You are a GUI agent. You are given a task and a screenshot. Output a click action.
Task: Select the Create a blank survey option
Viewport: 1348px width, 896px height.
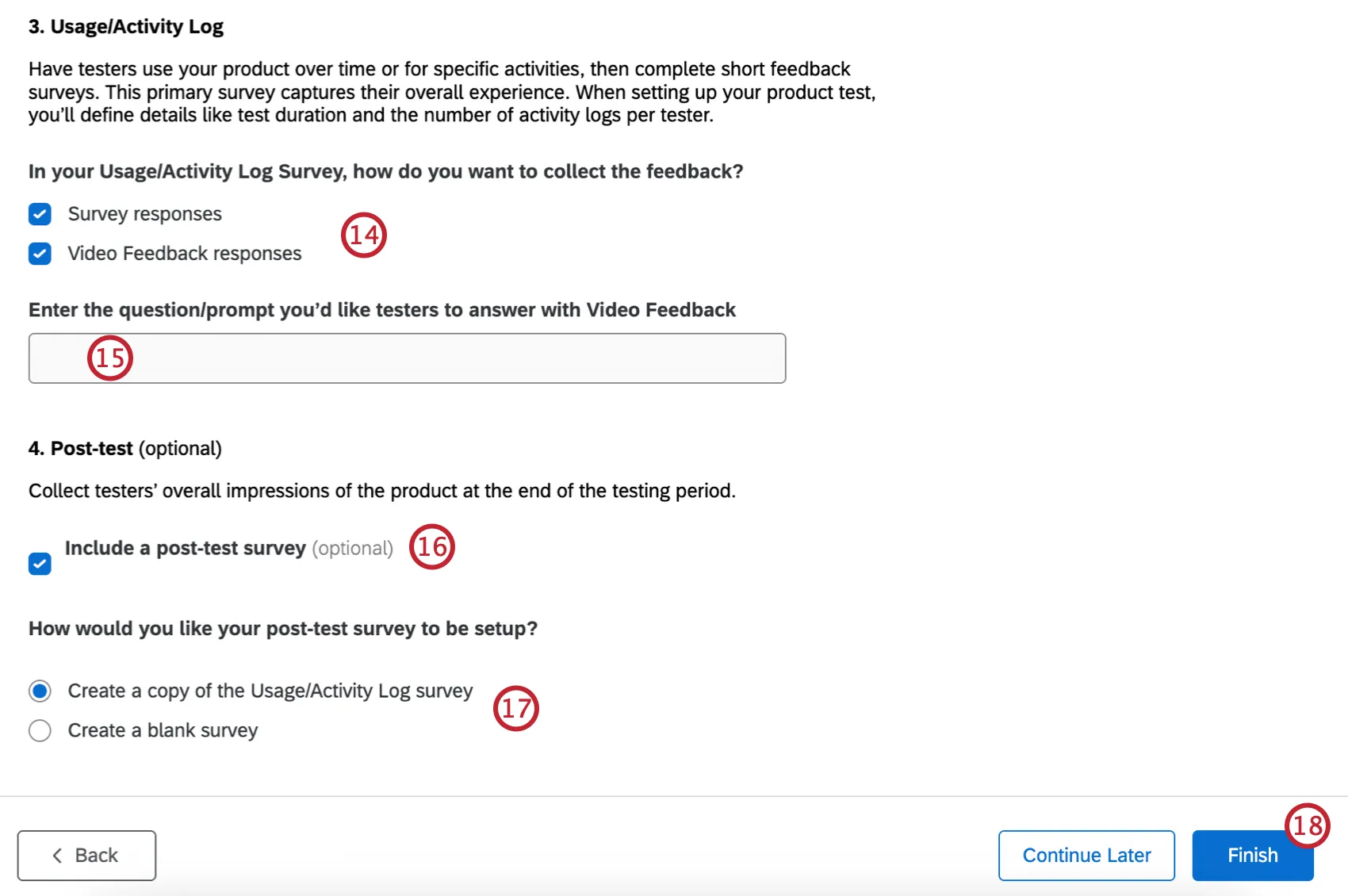(x=40, y=730)
